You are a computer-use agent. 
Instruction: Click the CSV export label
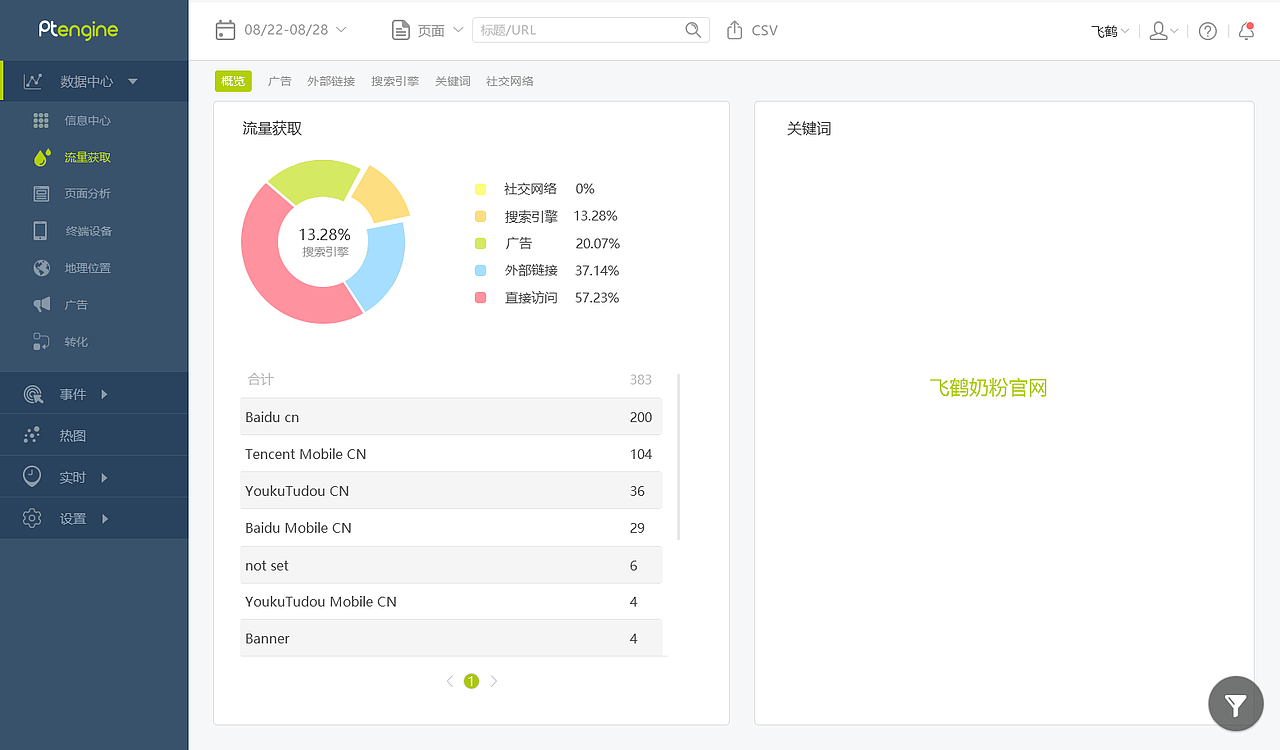pyautogui.click(x=765, y=30)
